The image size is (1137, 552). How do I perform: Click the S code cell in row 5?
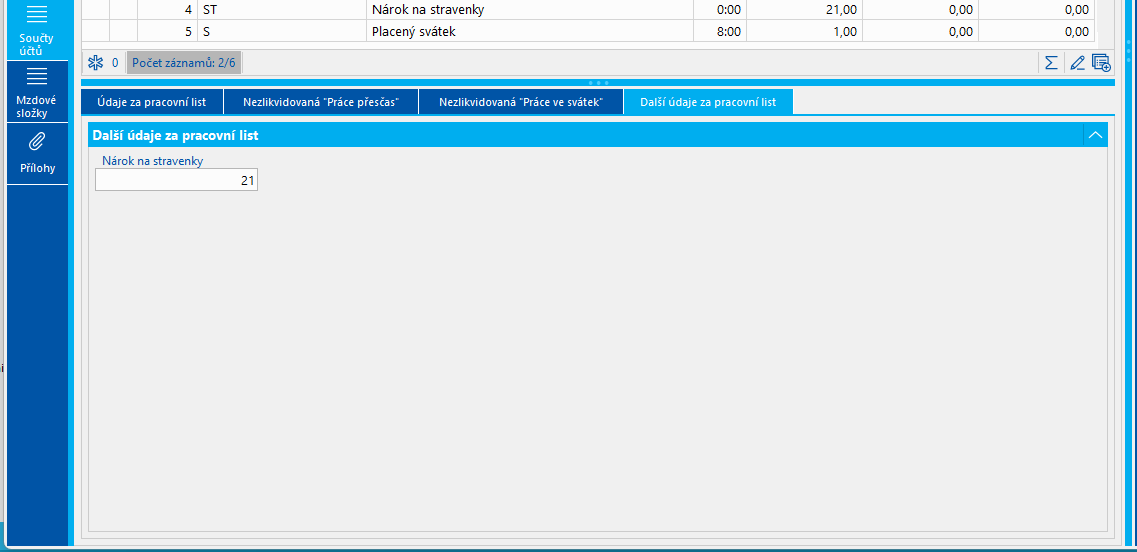(x=281, y=31)
